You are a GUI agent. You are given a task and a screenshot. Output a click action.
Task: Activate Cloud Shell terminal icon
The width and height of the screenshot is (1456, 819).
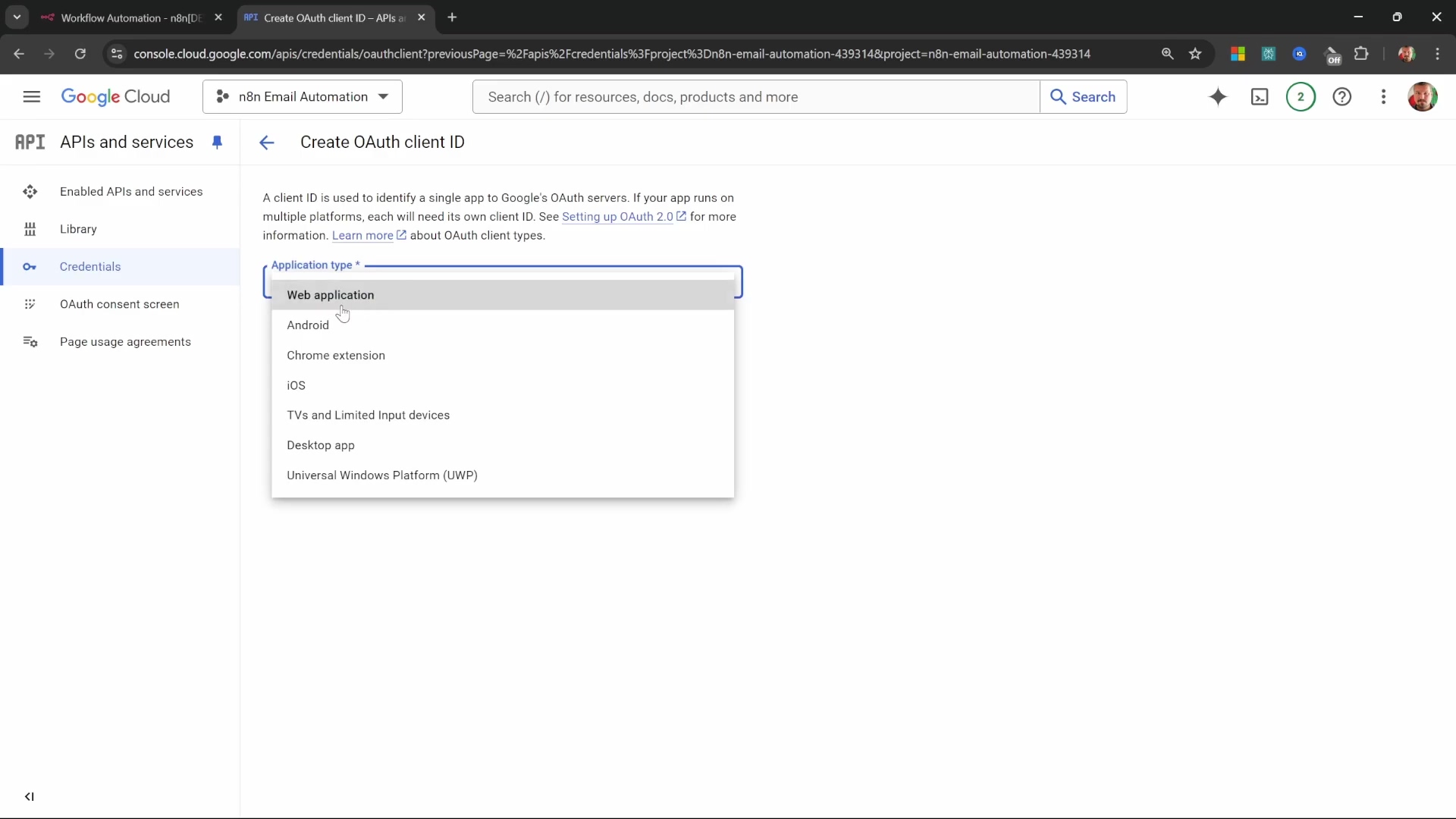1260,96
